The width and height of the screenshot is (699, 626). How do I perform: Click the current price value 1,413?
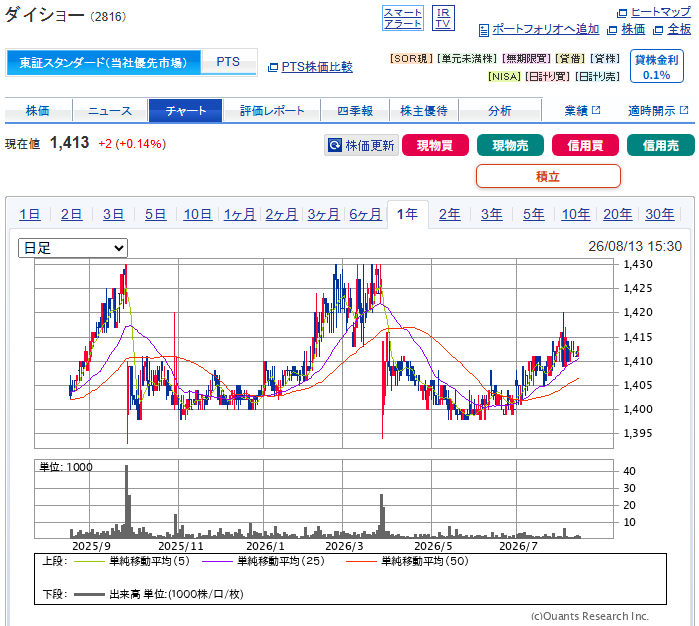tap(70, 143)
